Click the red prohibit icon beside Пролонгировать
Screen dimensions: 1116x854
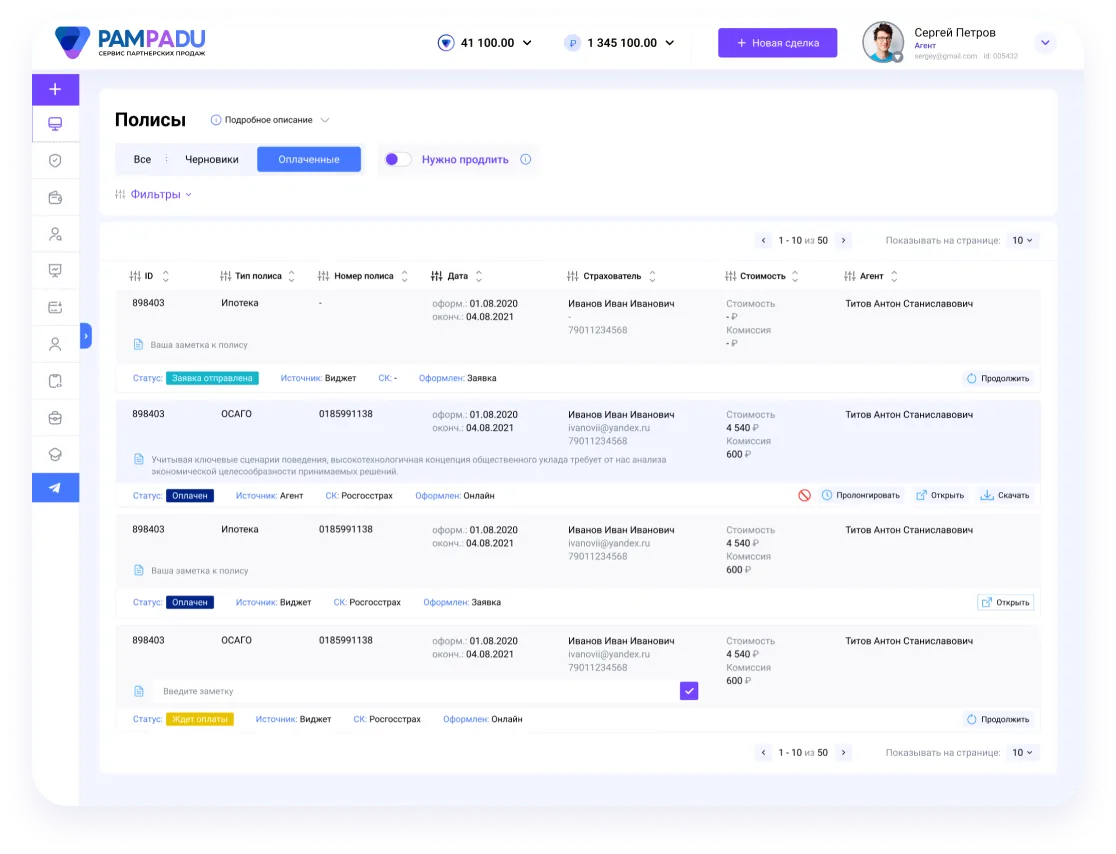pos(804,495)
